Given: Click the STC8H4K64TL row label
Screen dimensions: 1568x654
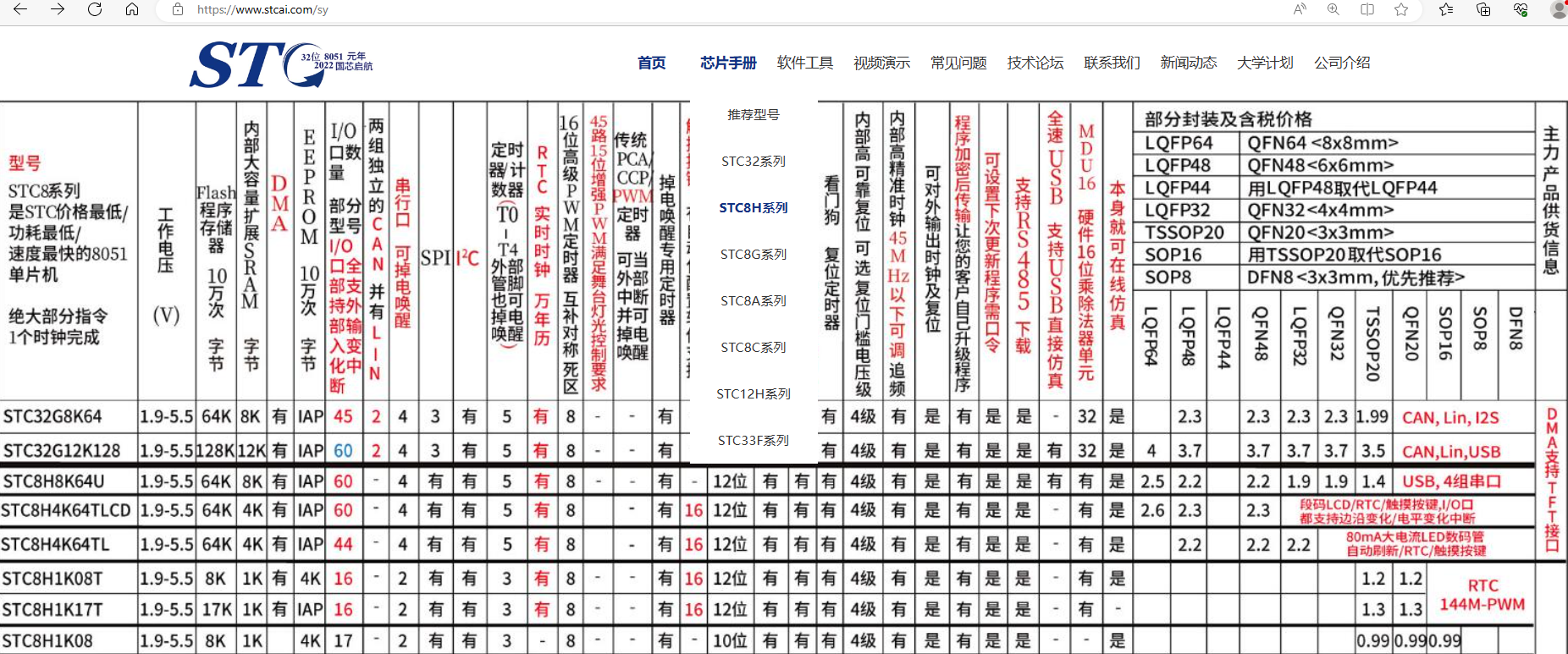Looking at the screenshot, I should point(56,544).
